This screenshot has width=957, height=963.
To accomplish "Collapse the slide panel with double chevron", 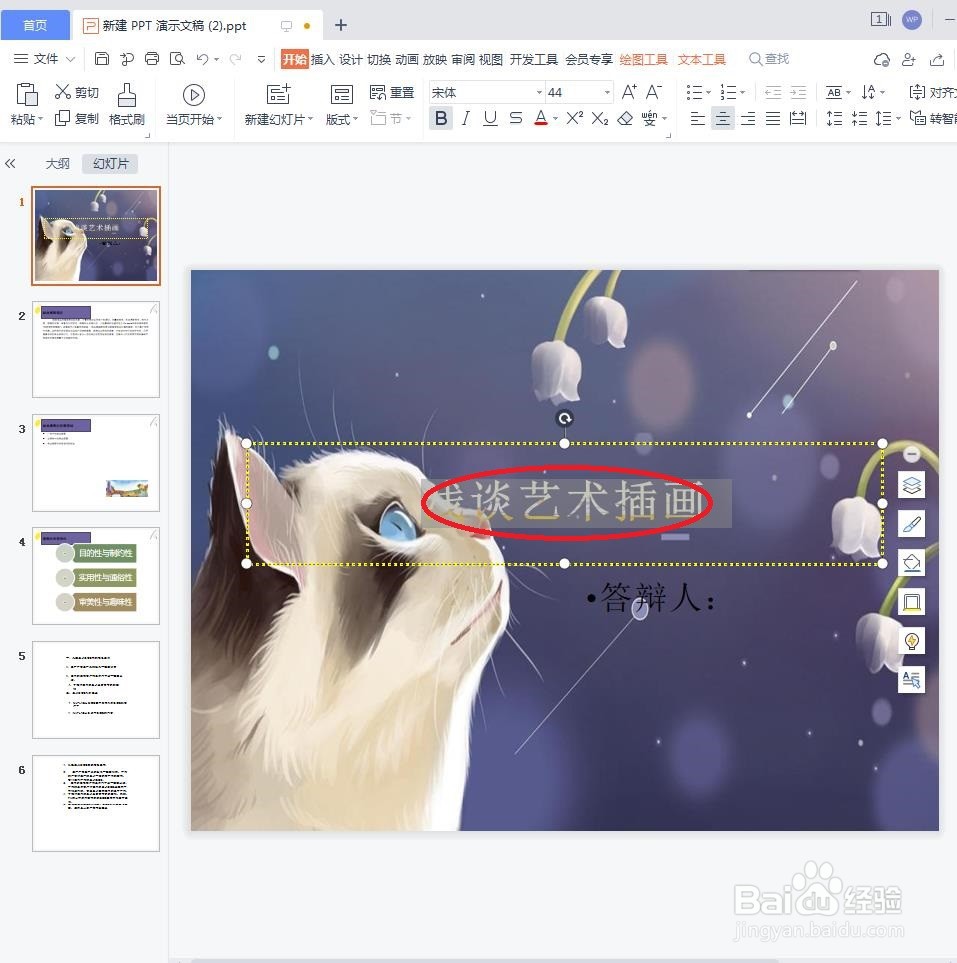I will (10, 163).
